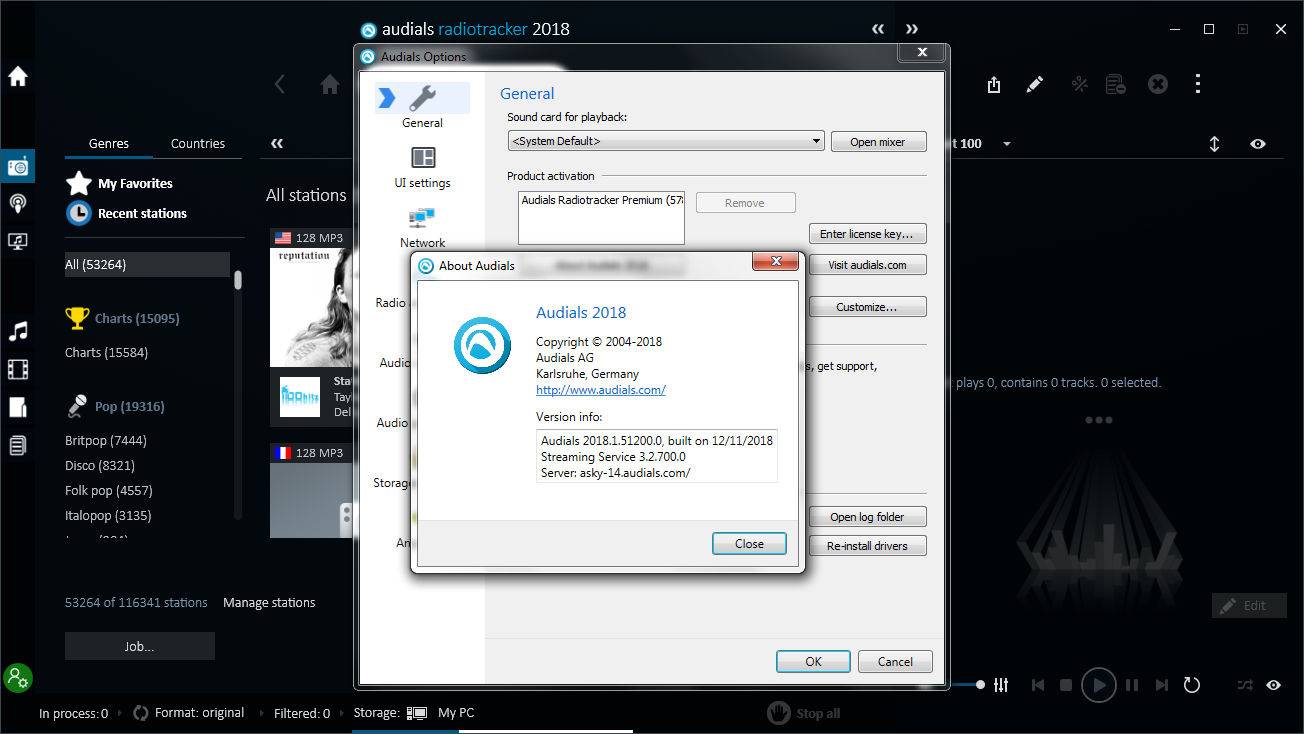The image size is (1304, 734).
Task: Open the equalizer sliders icon near player
Action: pos(1001,685)
